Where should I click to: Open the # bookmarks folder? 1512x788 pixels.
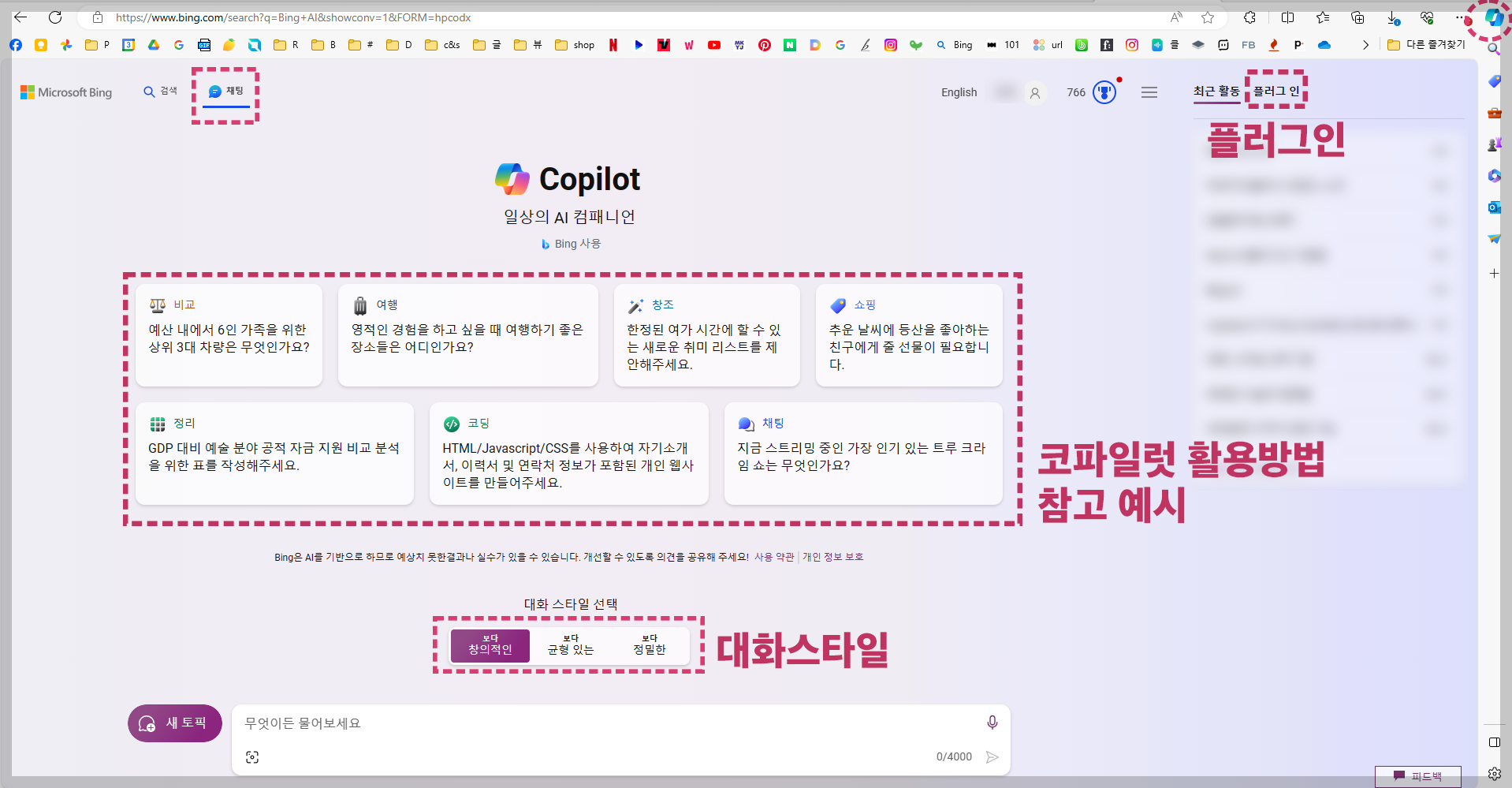[361, 45]
